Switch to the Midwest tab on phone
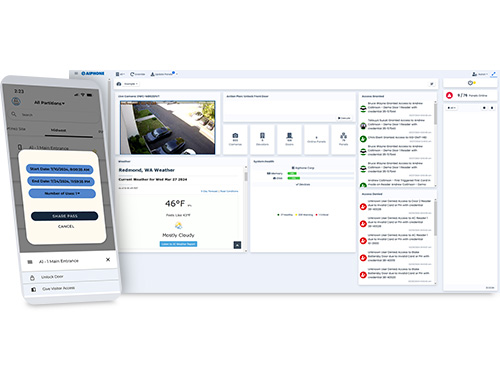The height and width of the screenshot is (375, 500). 58,130
